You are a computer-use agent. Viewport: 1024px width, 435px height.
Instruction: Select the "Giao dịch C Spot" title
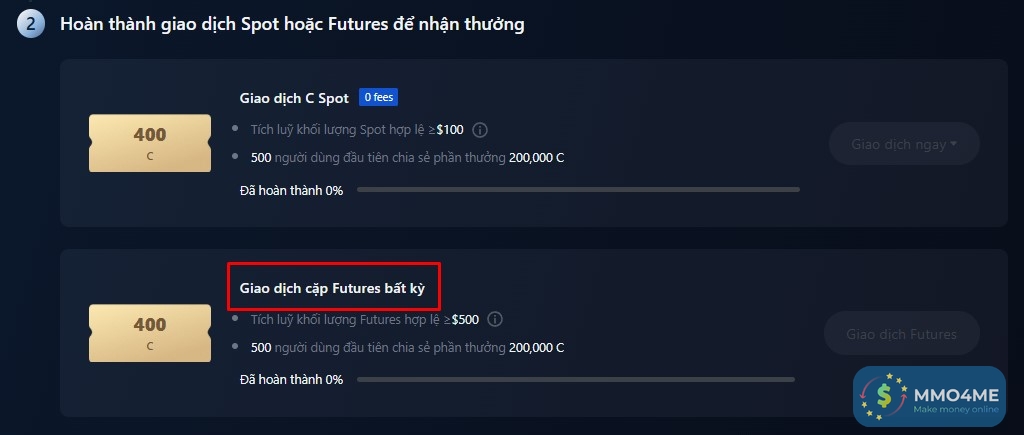[294, 98]
